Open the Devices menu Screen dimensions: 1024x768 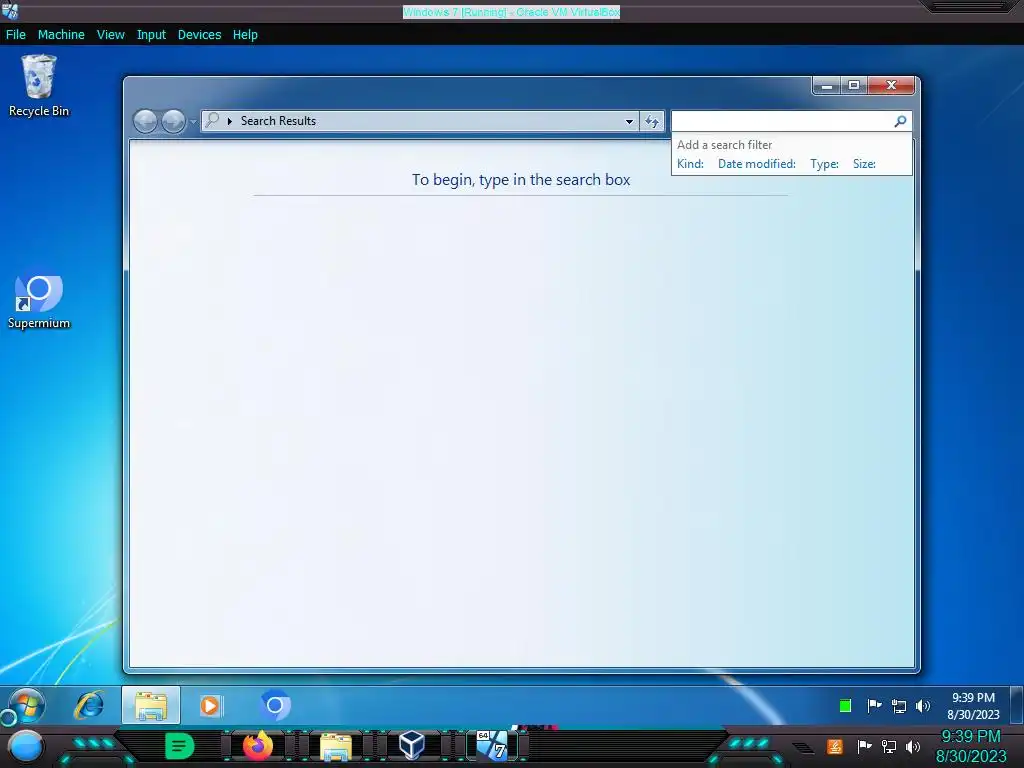[x=199, y=35]
